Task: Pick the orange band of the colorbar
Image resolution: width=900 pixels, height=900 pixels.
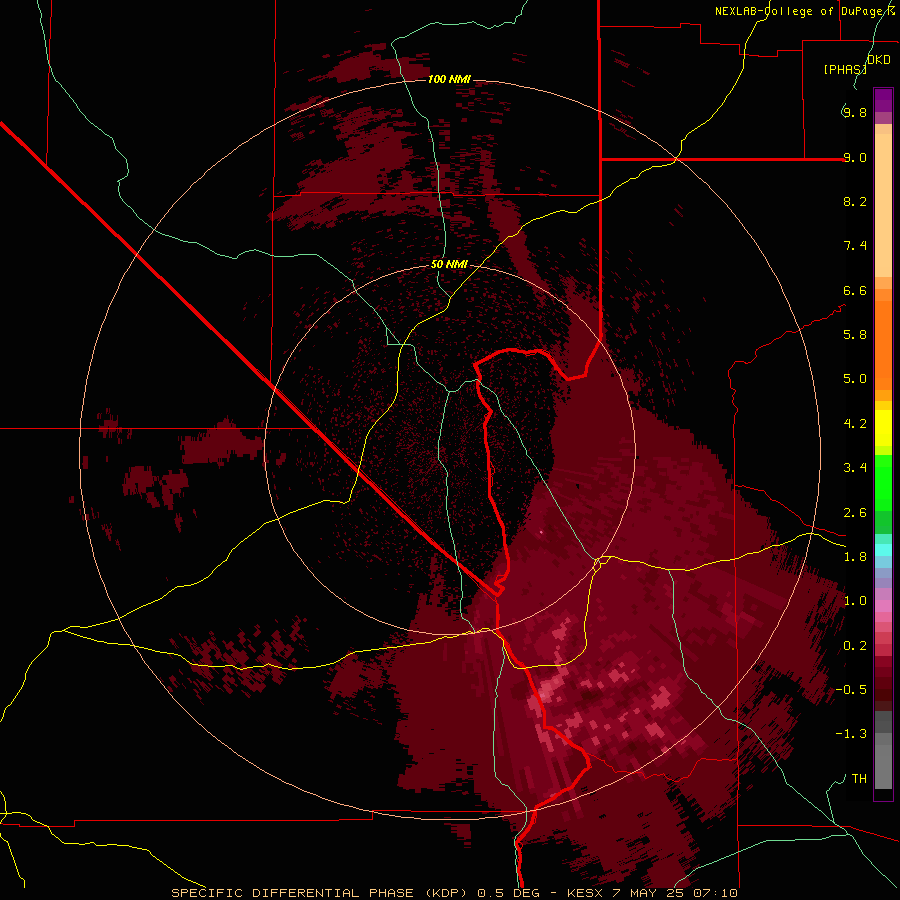Action: pos(883,344)
